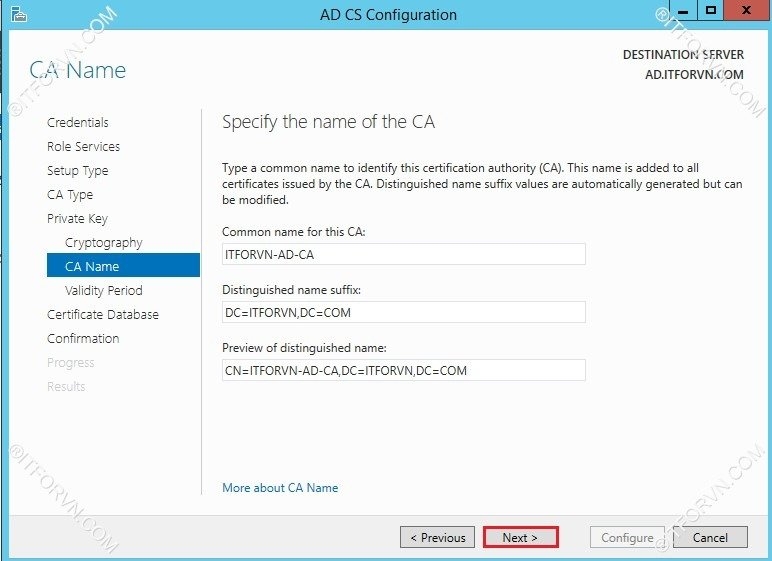772x561 pixels.
Task: Go to the Credentials step
Action: tap(78, 123)
